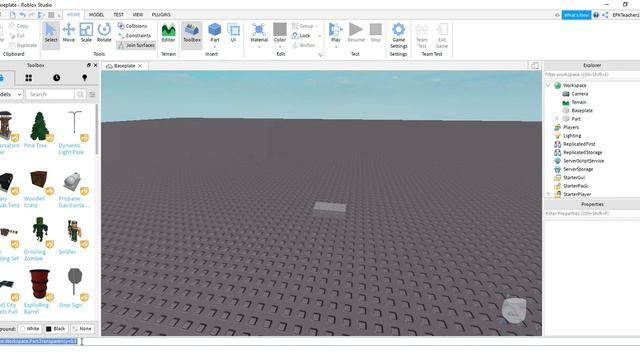Select ReplicatedStorage in Explorer

pyautogui.click(x=582, y=152)
